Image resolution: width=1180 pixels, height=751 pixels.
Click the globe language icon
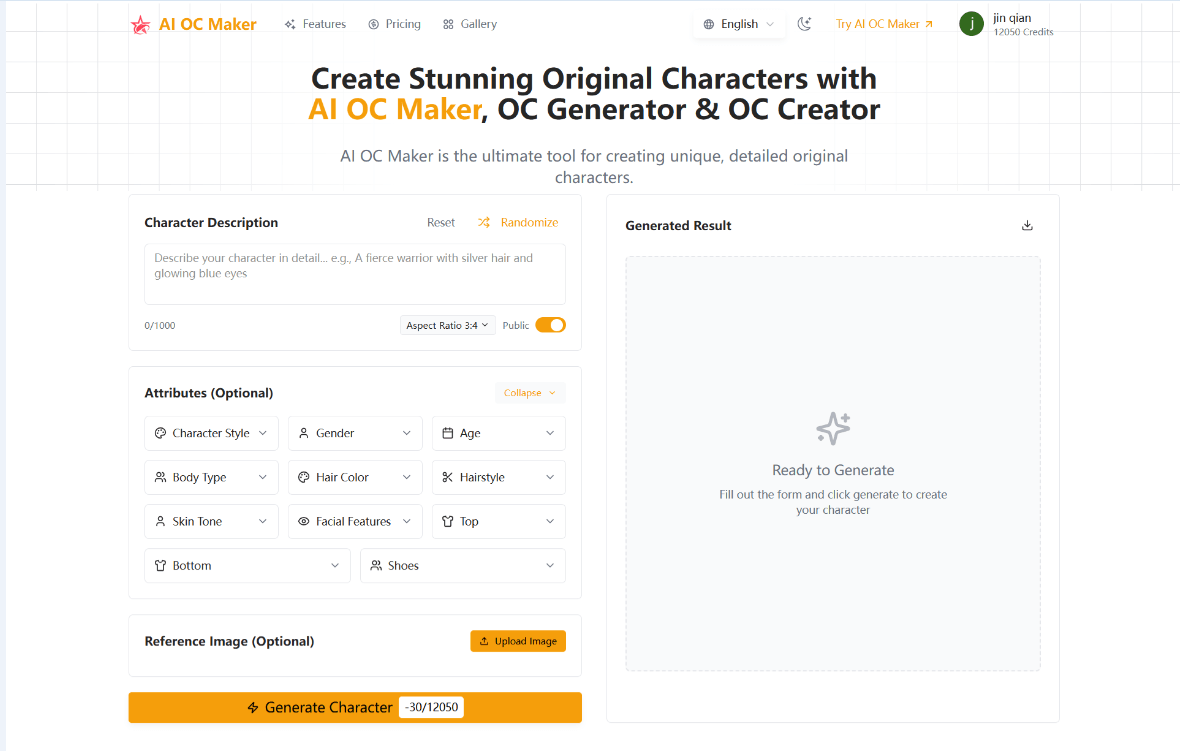(x=709, y=24)
